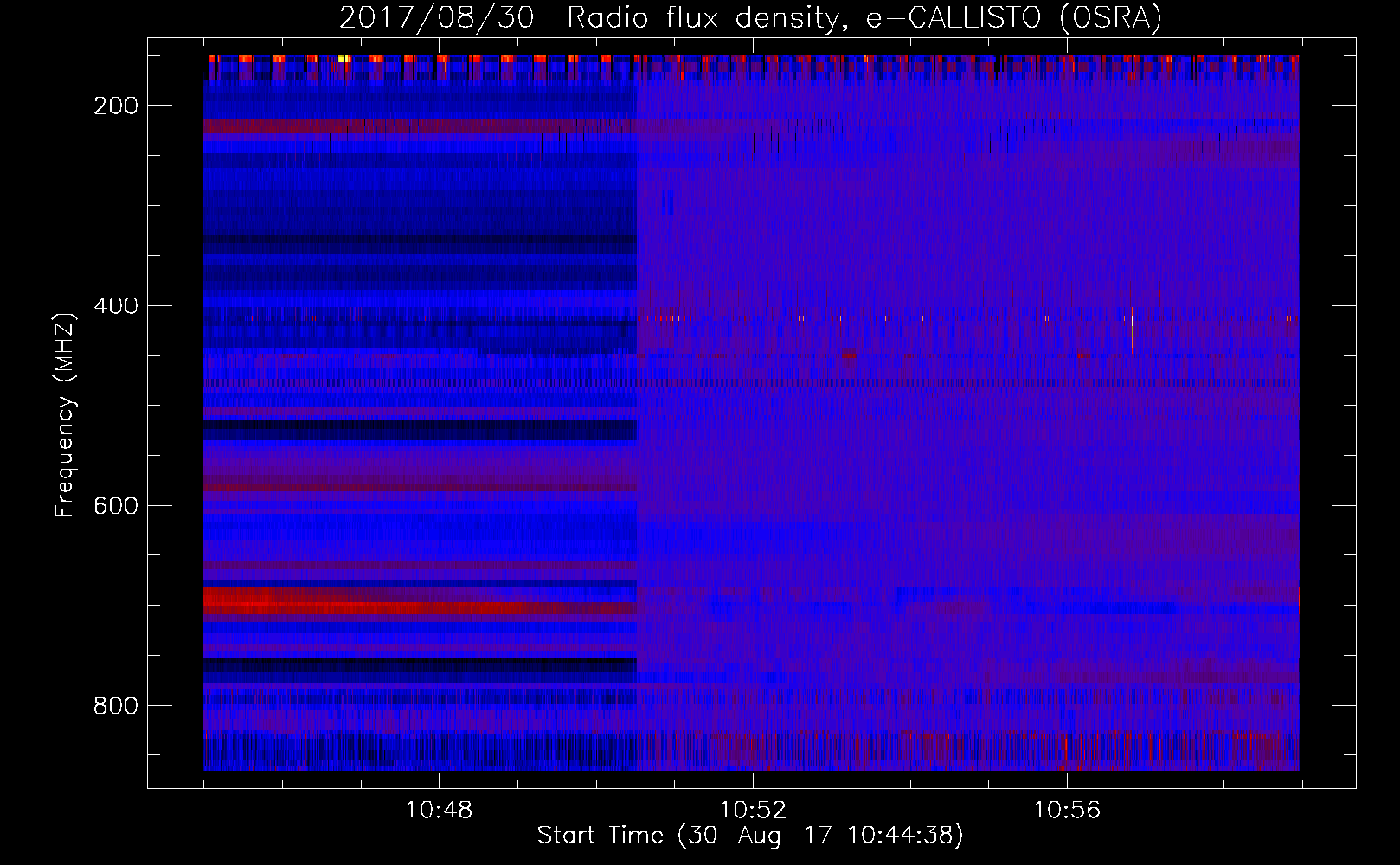Click the 10:48 time tick label

pyautogui.click(x=439, y=811)
